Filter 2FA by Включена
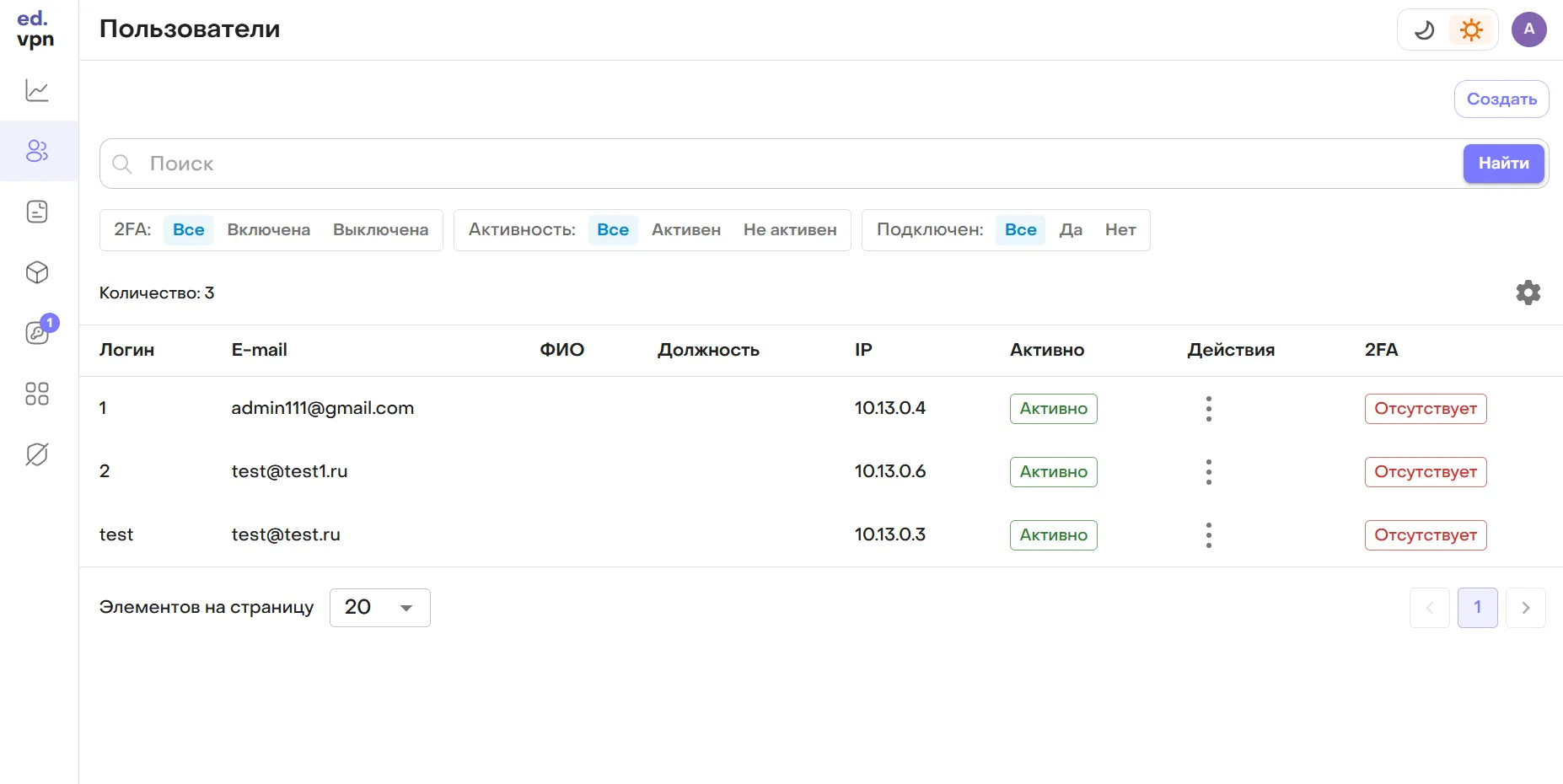 [268, 230]
